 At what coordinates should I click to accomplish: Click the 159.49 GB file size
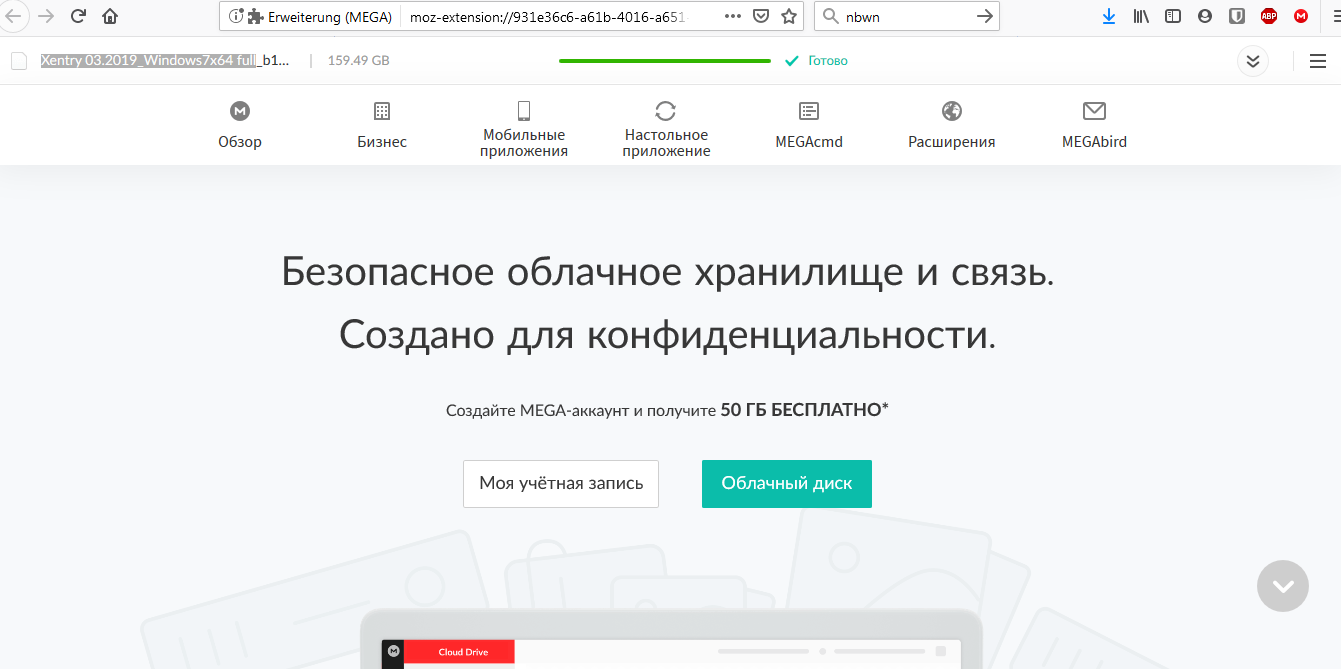(x=359, y=61)
